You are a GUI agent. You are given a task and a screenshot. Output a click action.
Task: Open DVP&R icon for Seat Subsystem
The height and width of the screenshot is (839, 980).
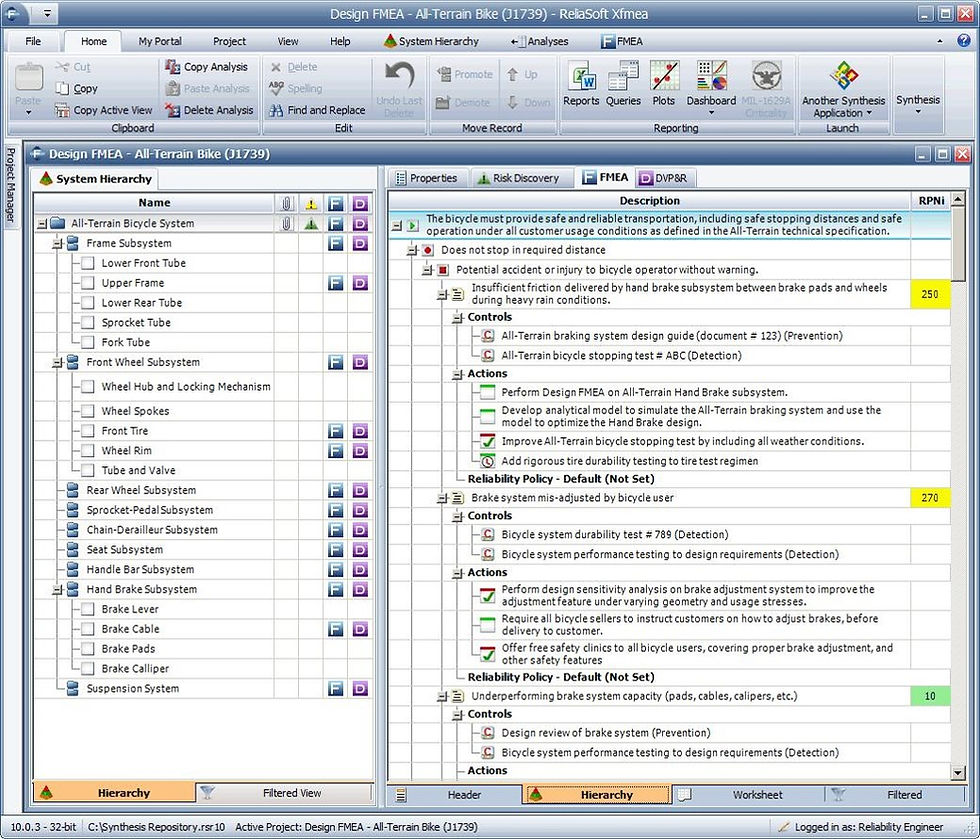click(360, 550)
